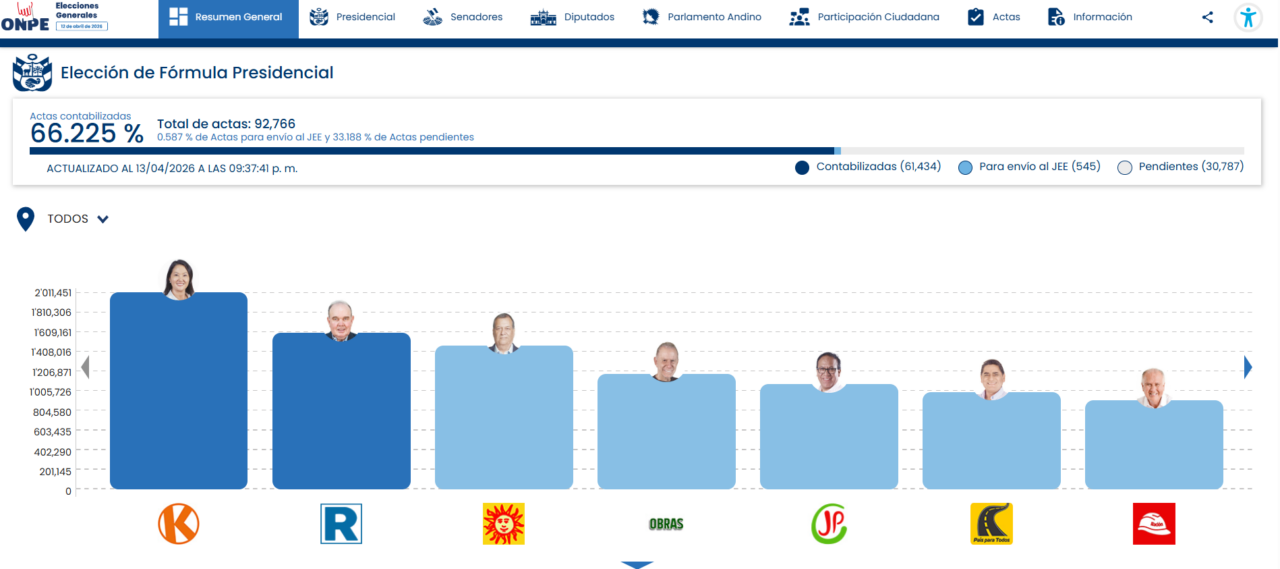Switch to the Senadores tab
This screenshot has height=569, width=1280.
pyautogui.click(x=463, y=17)
